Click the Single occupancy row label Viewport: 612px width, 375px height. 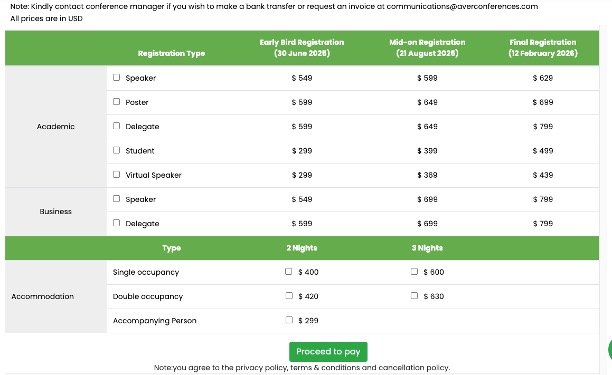tap(146, 272)
